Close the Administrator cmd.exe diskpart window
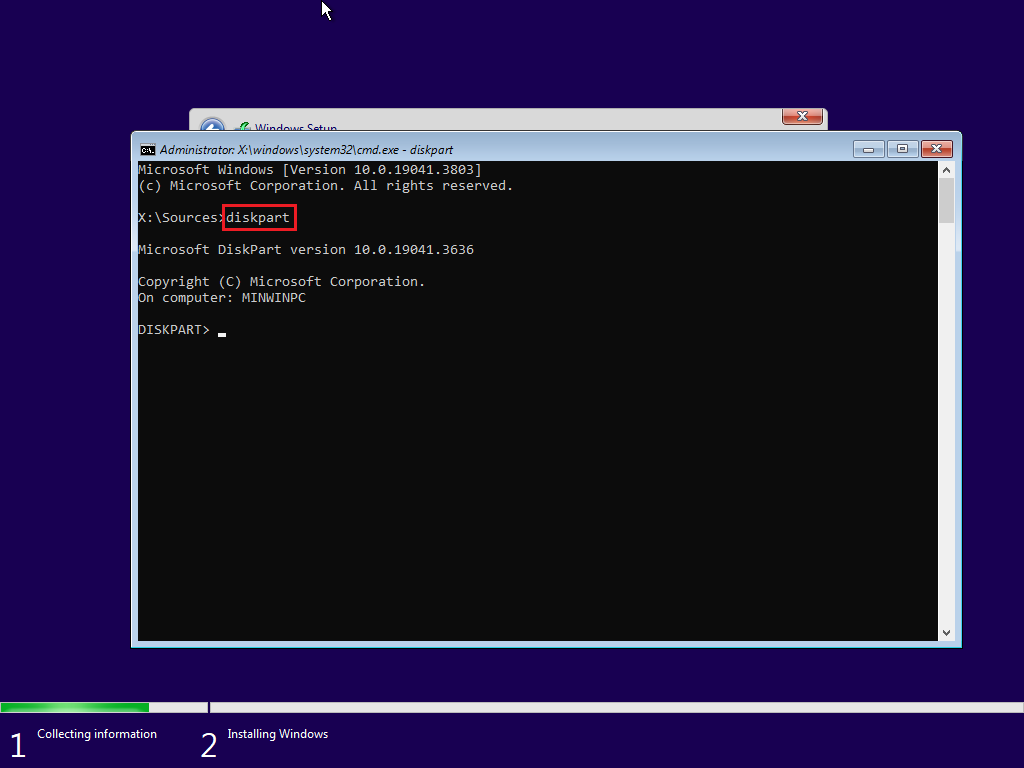The image size is (1024, 768). point(936,150)
